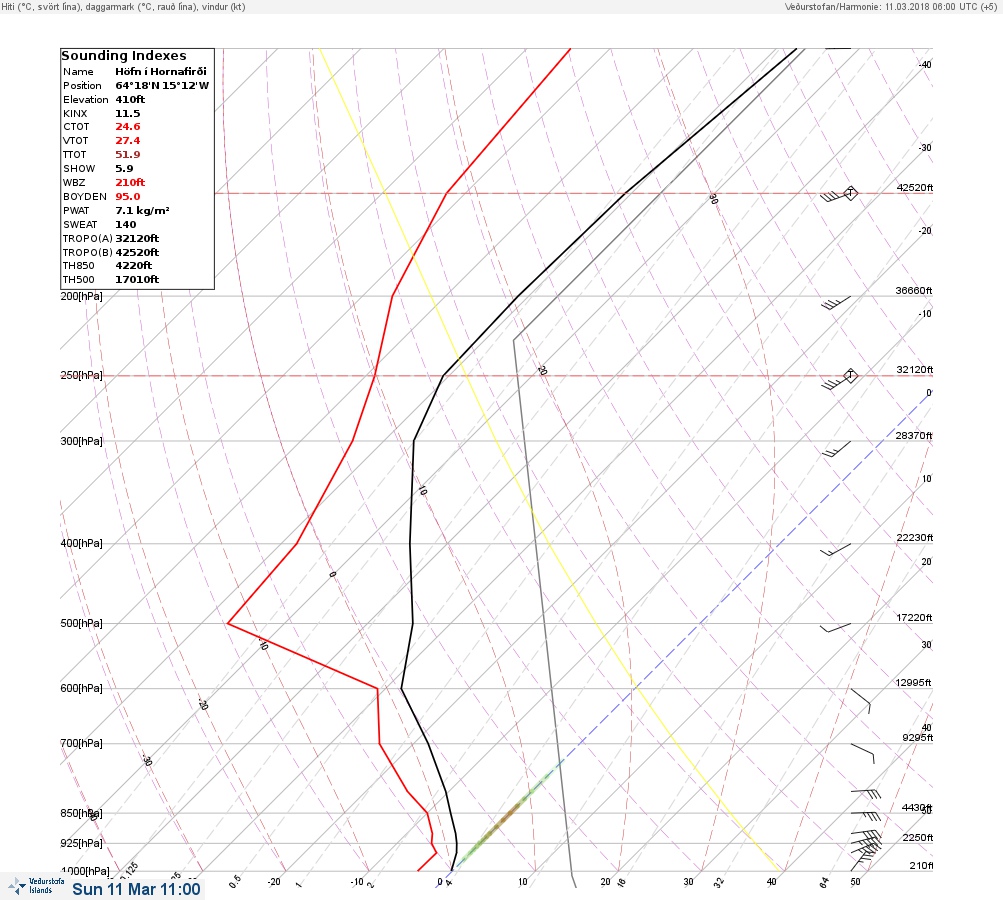Image resolution: width=1003 pixels, height=900 pixels.
Task: Click the '17220ft' altitude label
Action: (x=914, y=618)
